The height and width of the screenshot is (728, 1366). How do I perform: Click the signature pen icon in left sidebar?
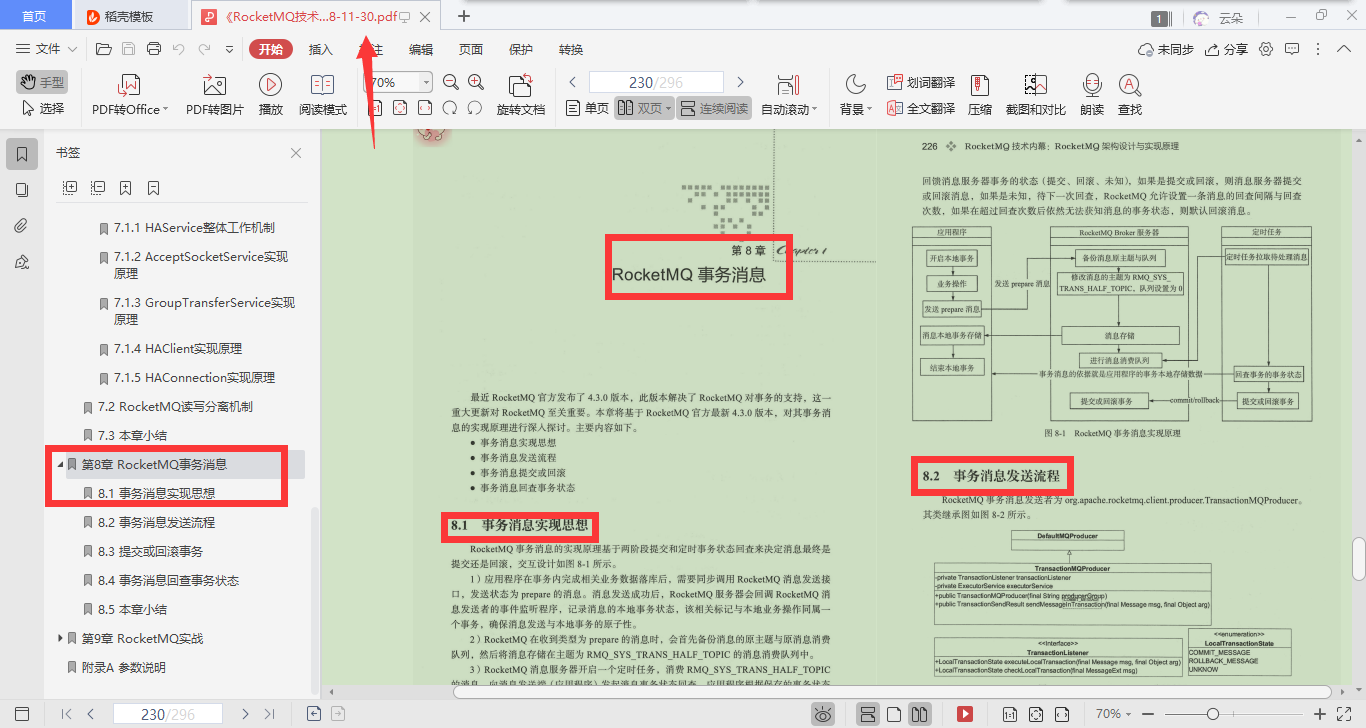point(22,262)
